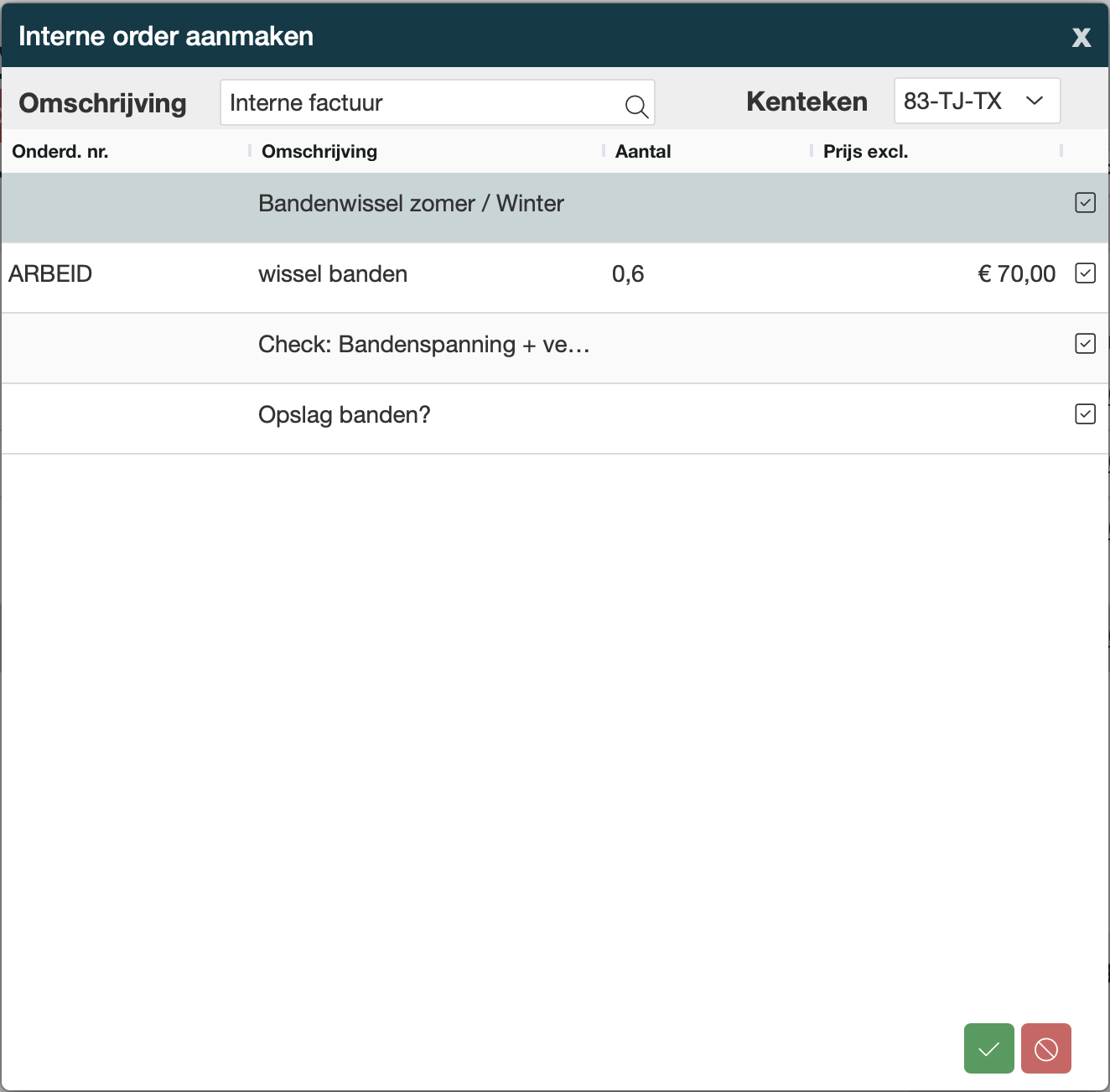The image size is (1110, 1092).
Task: Toggle the wissel banden row checkbox
Action: point(1085,273)
